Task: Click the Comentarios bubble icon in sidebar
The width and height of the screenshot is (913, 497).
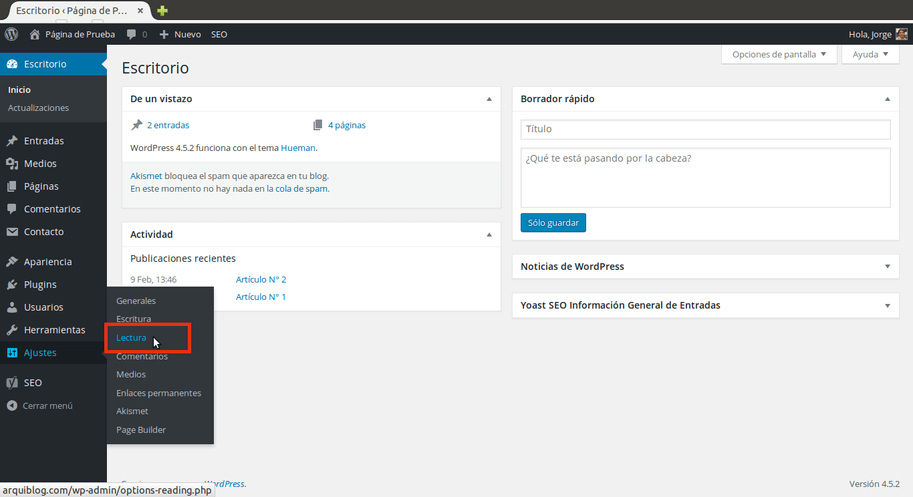Action: [12, 209]
